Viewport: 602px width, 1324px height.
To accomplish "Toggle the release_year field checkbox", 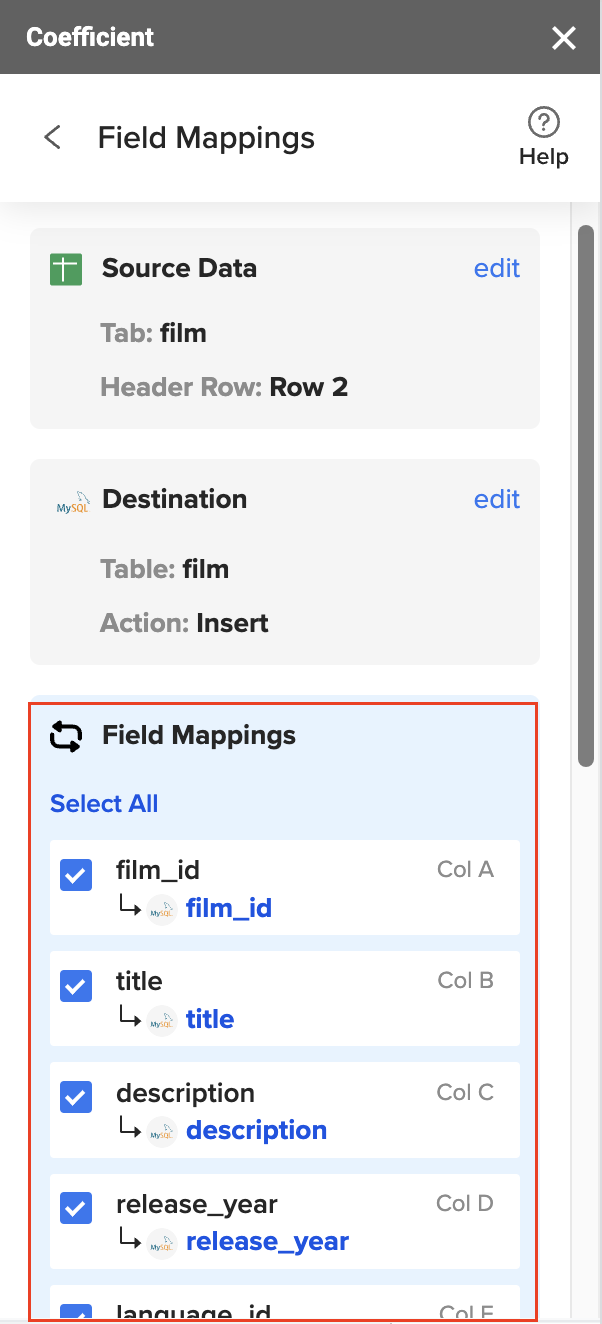I will [x=75, y=1208].
